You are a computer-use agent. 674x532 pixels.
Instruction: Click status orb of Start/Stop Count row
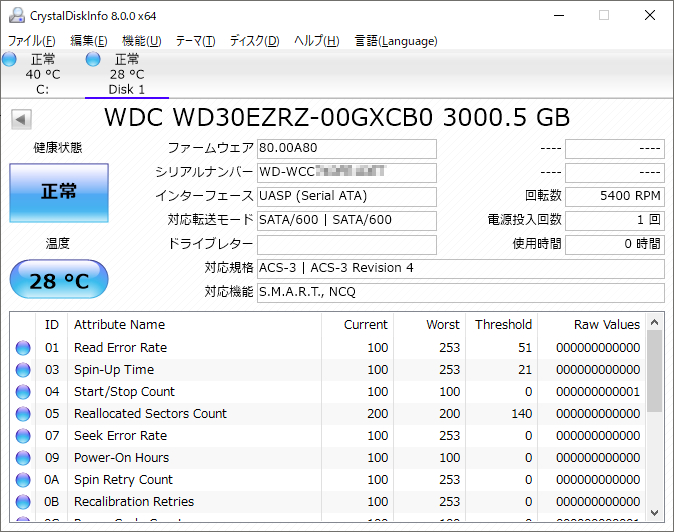pos(23,391)
